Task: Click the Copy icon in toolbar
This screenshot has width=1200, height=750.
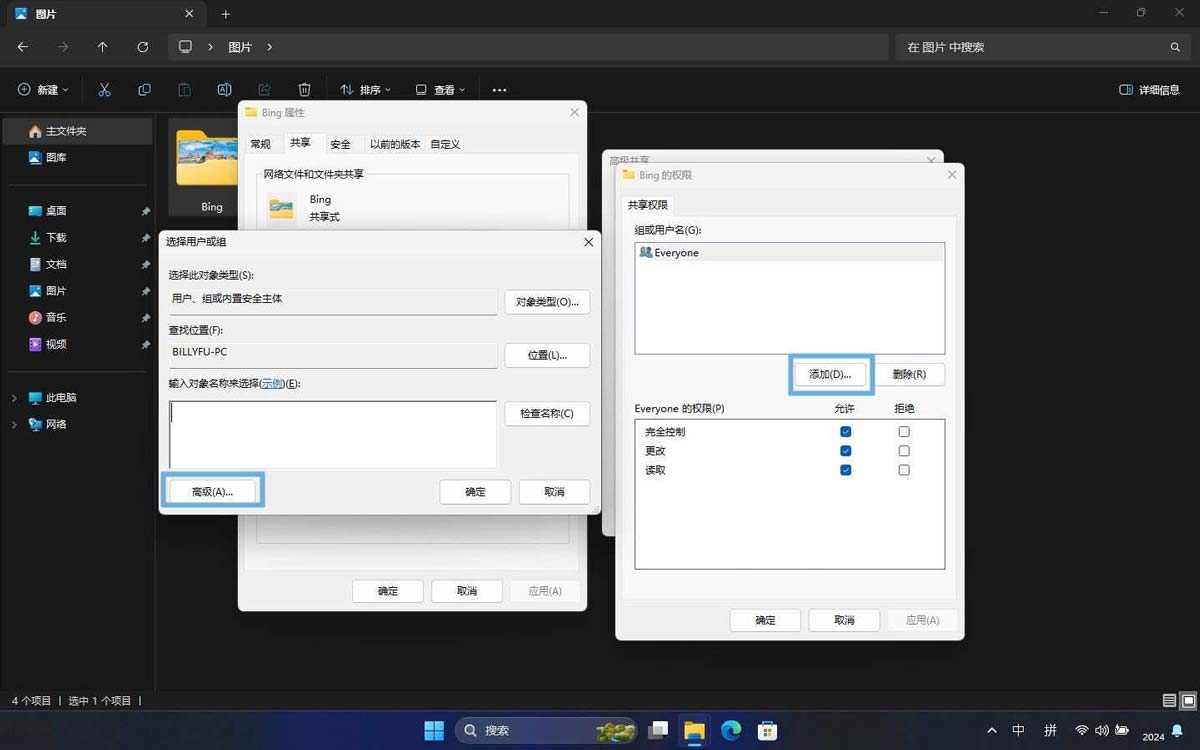Action: point(144,90)
